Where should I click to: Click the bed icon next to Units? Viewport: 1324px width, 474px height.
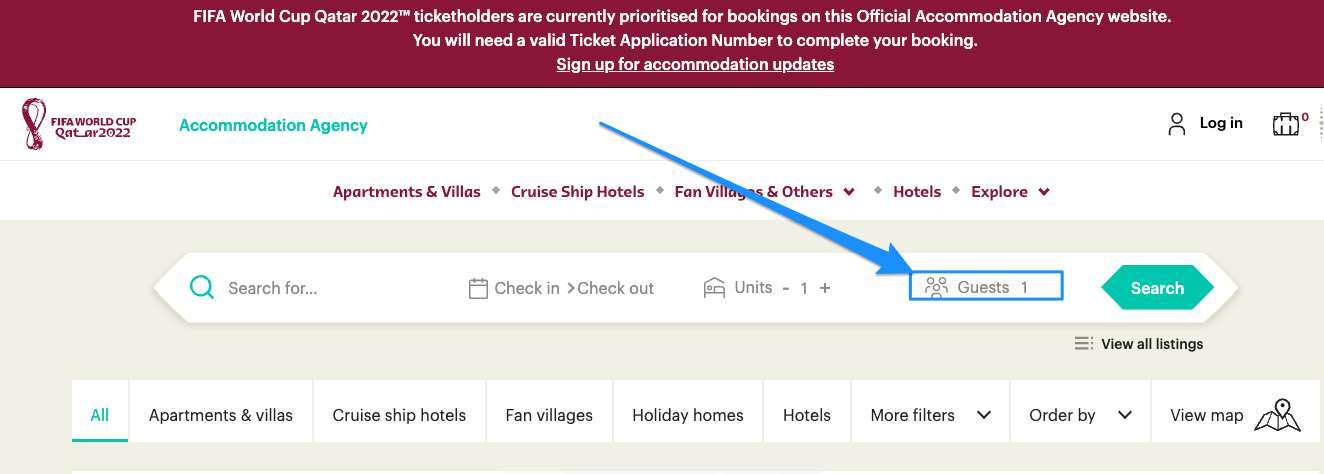click(714, 288)
